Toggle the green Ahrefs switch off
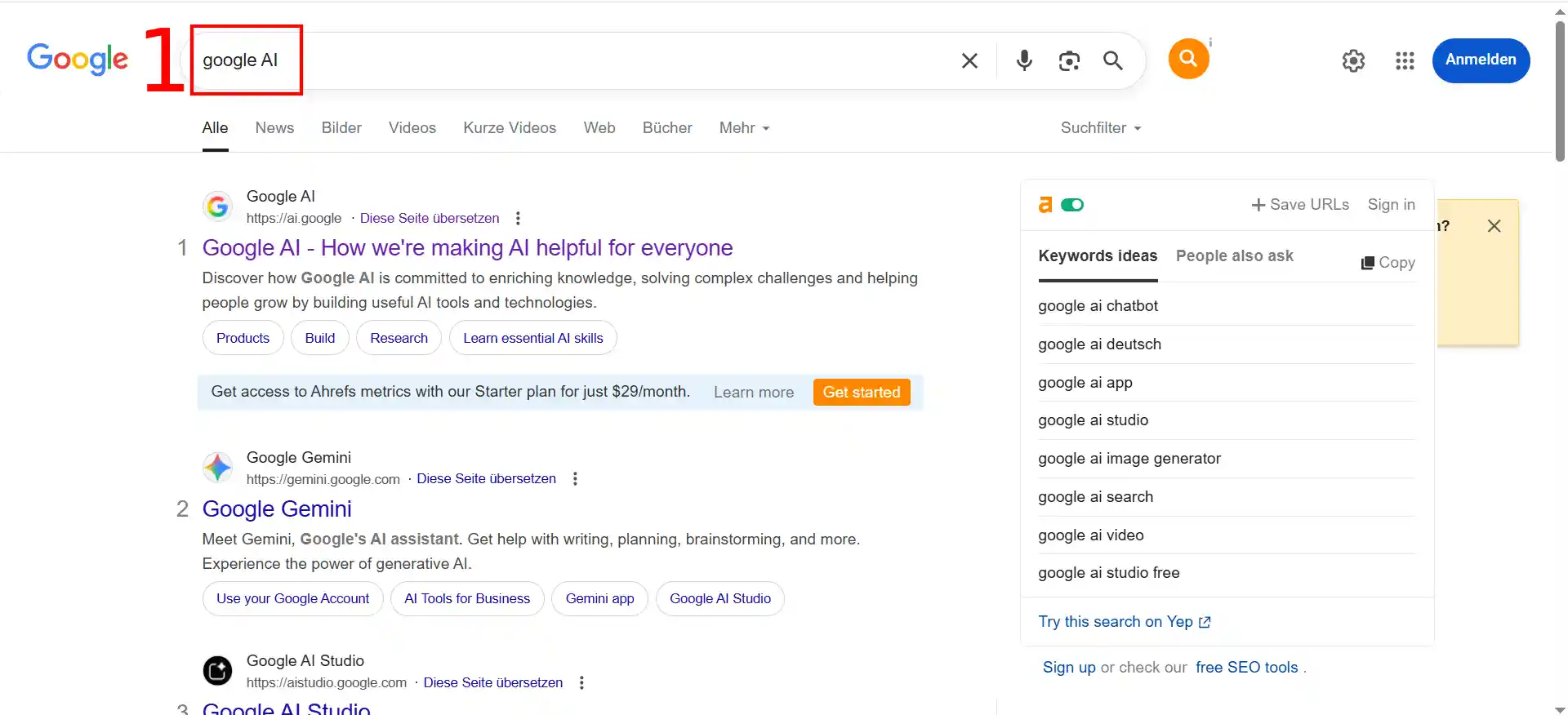 coord(1072,205)
